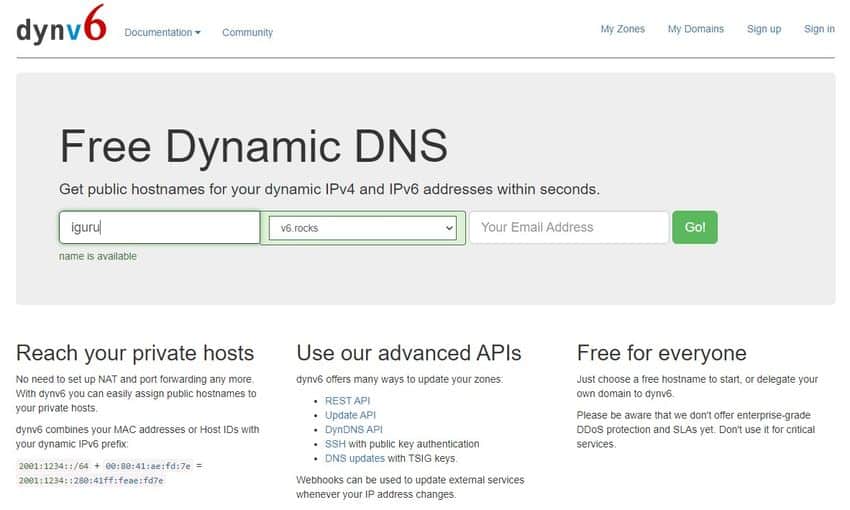
Task: Go to My Zones
Action: 622,29
